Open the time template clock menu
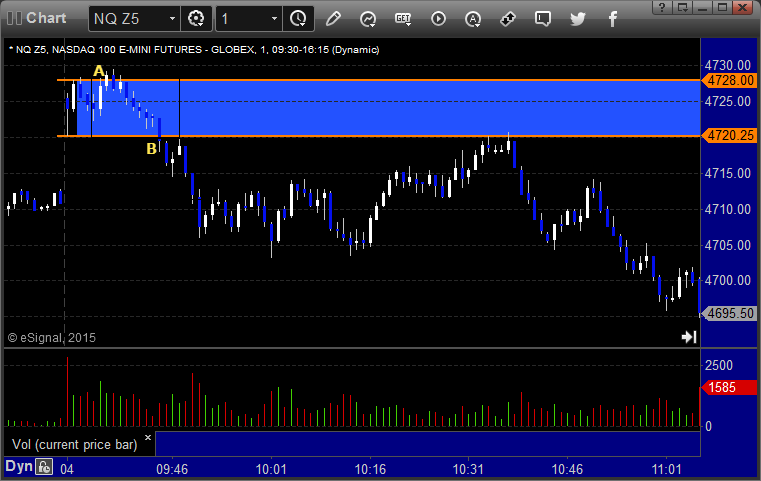Image resolution: width=761 pixels, height=481 pixels. coord(298,19)
